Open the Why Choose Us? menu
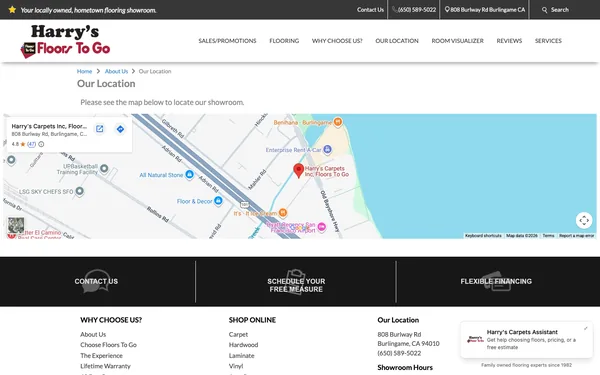The width and height of the screenshot is (600, 375). point(337,41)
